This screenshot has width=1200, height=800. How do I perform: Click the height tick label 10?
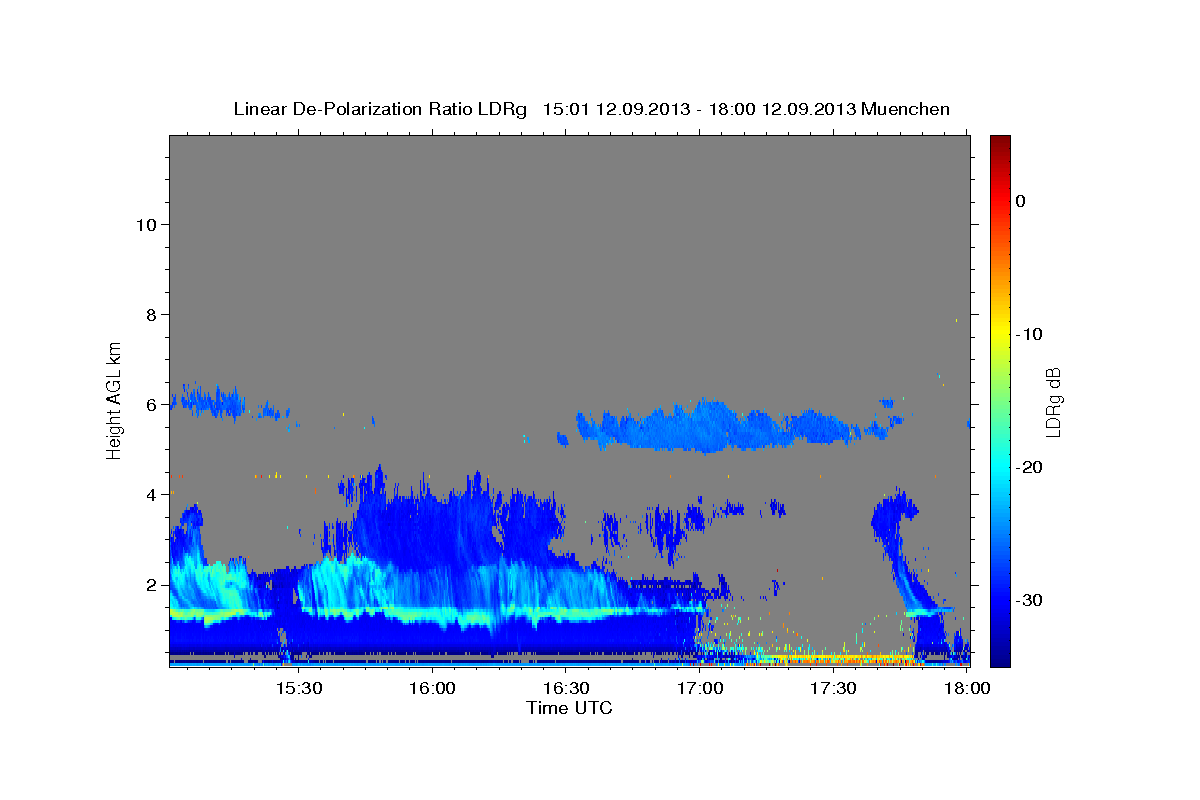(145, 225)
